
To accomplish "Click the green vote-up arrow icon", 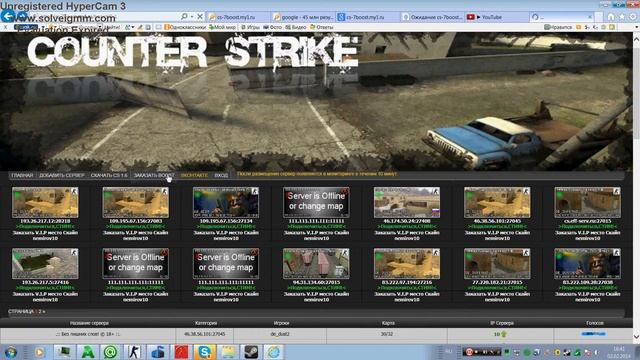I will coord(504,334).
